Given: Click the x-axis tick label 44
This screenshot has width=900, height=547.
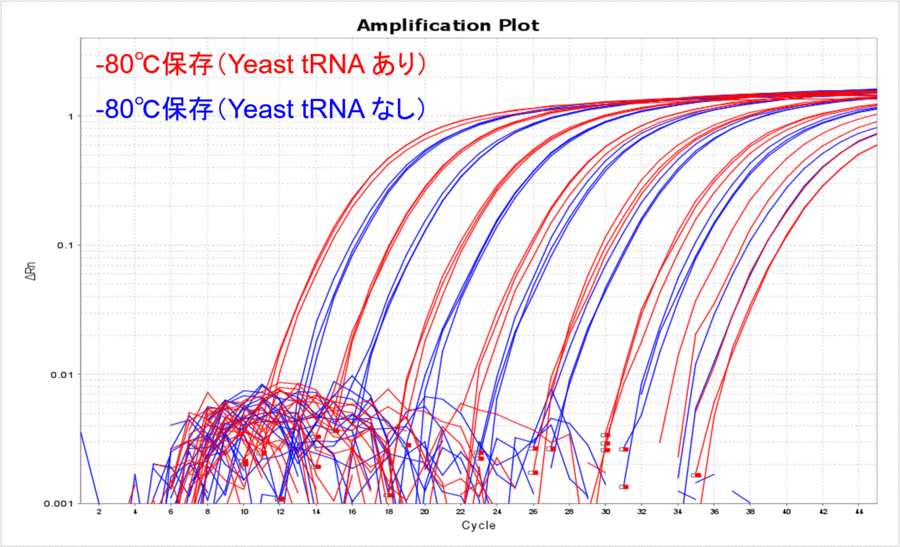Looking at the screenshot, I should pyautogui.click(x=858, y=512).
